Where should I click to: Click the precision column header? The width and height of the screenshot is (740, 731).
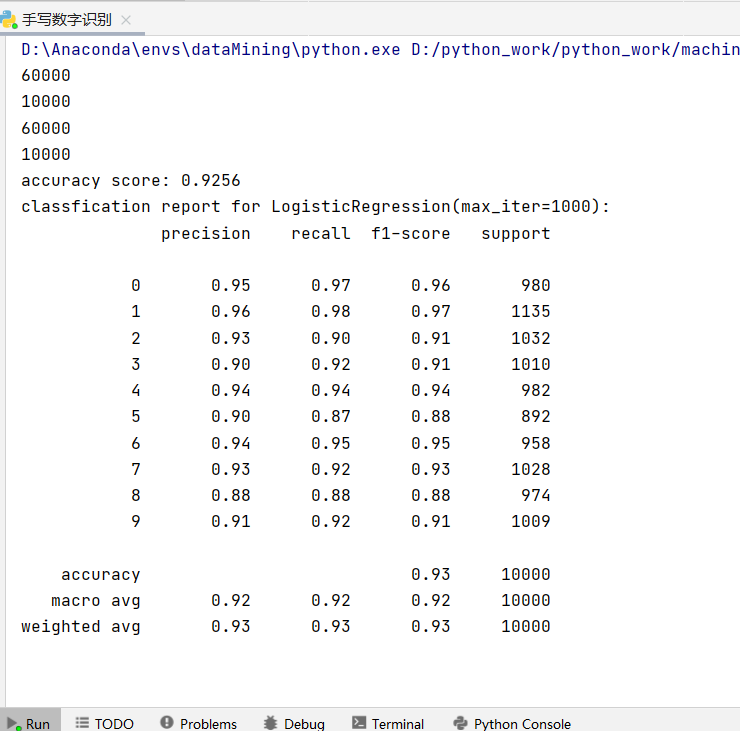coord(205,234)
